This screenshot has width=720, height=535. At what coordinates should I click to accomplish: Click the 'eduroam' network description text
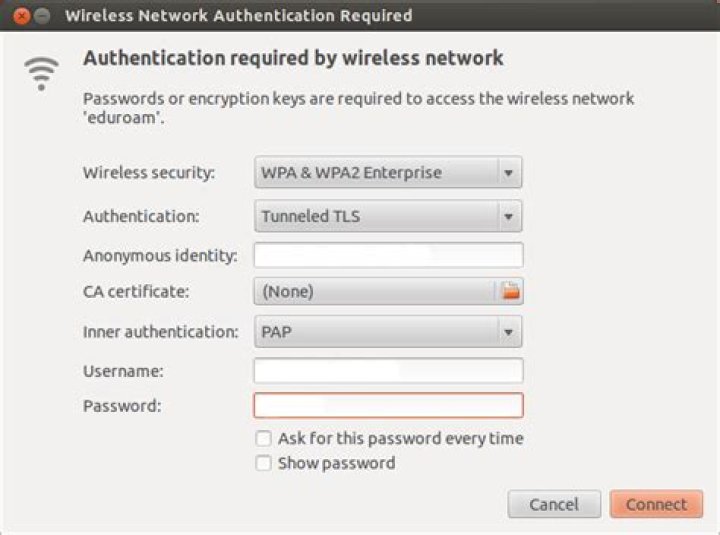tap(358, 107)
